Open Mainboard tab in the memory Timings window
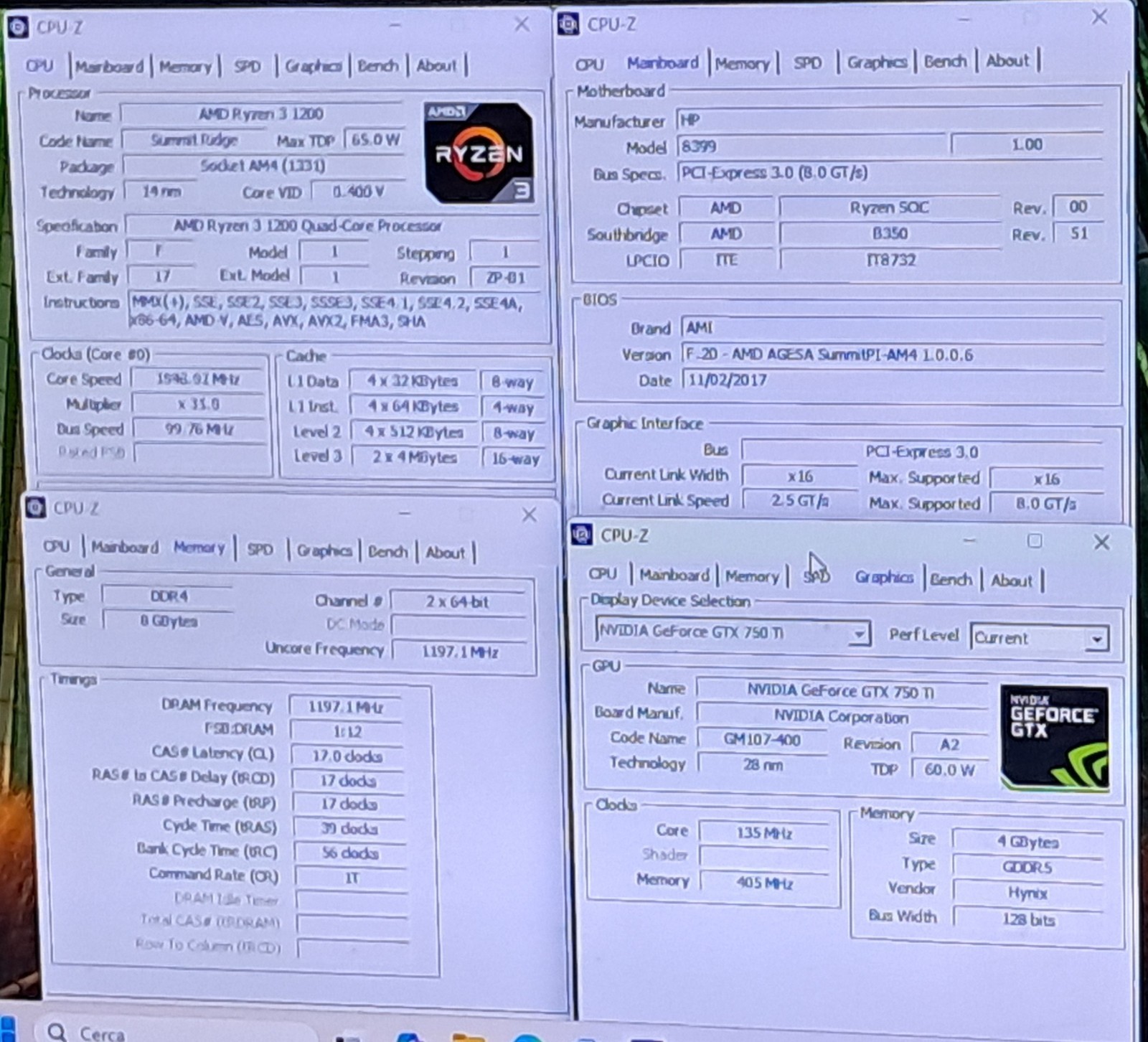1148x1042 pixels. coord(125,547)
